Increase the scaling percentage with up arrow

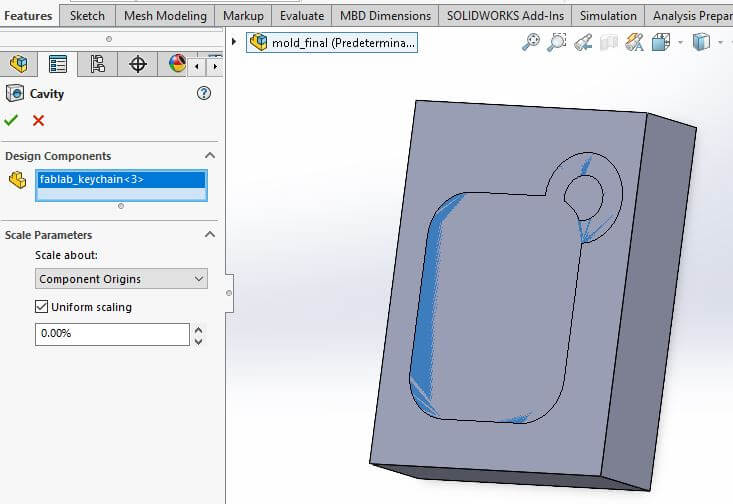tap(198, 330)
